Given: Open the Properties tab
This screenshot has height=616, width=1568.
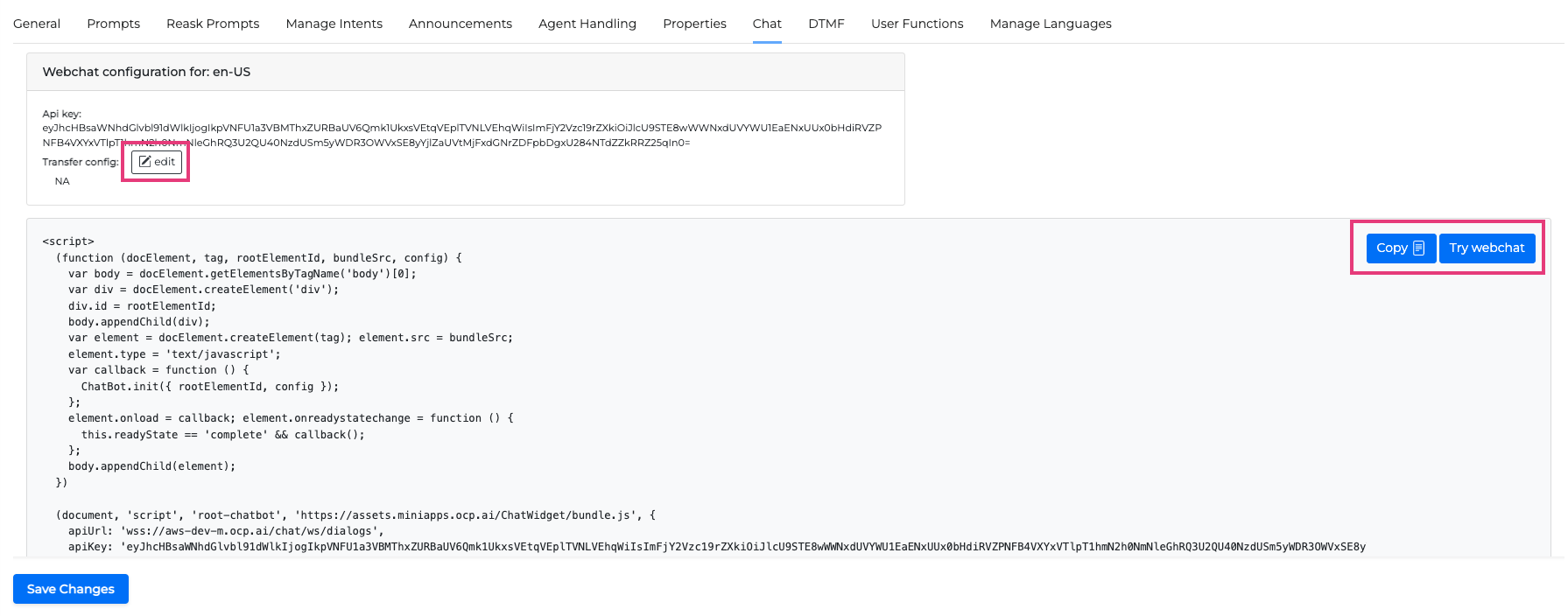Looking at the screenshot, I should pyautogui.click(x=694, y=24).
